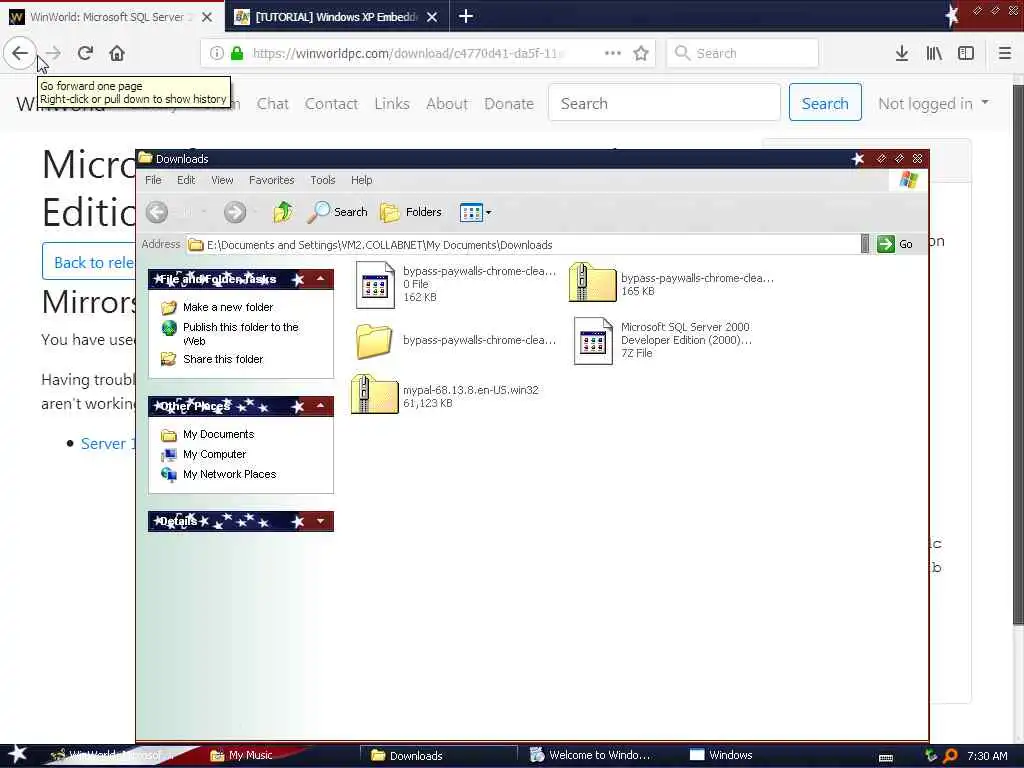The image size is (1024, 768).
Task: Open View menu in Downloads window
Action: pyautogui.click(x=222, y=180)
